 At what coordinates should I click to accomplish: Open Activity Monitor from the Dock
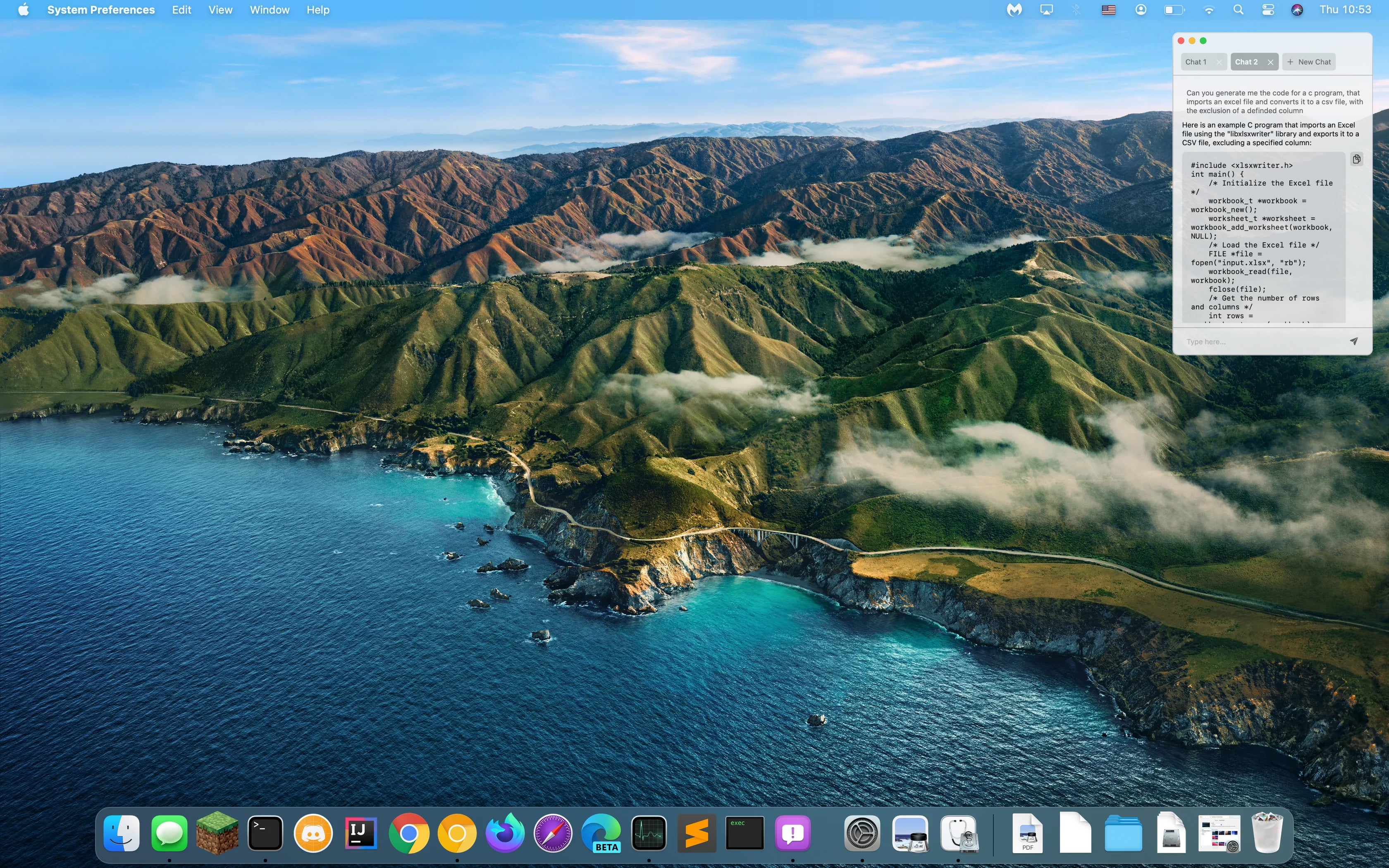(x=649, y=832)
